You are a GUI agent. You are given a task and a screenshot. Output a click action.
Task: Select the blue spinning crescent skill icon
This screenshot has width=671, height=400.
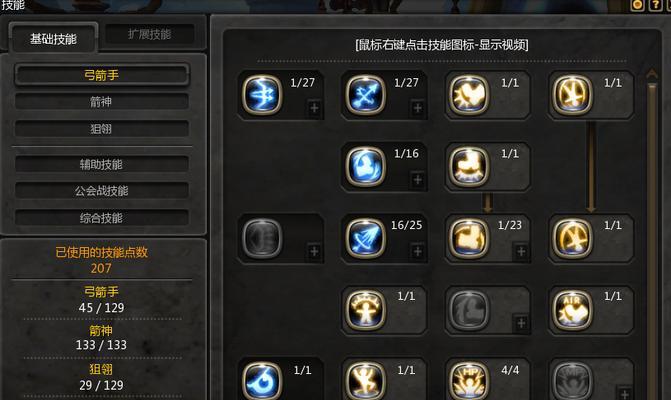tap(262, 381)
